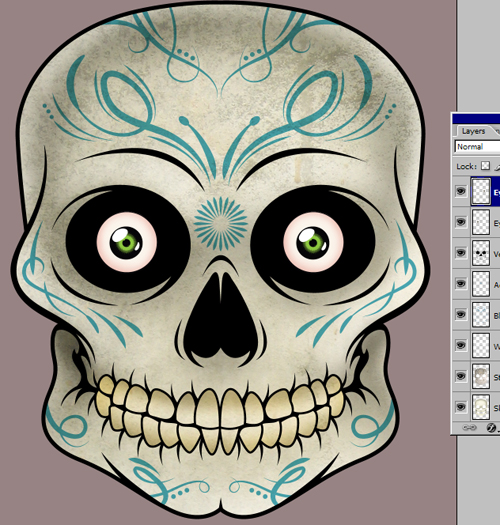The image size is (500, 525).
Task: Toggle the lock transparent pixels checkerboard icon
Action: coord(485,166)
